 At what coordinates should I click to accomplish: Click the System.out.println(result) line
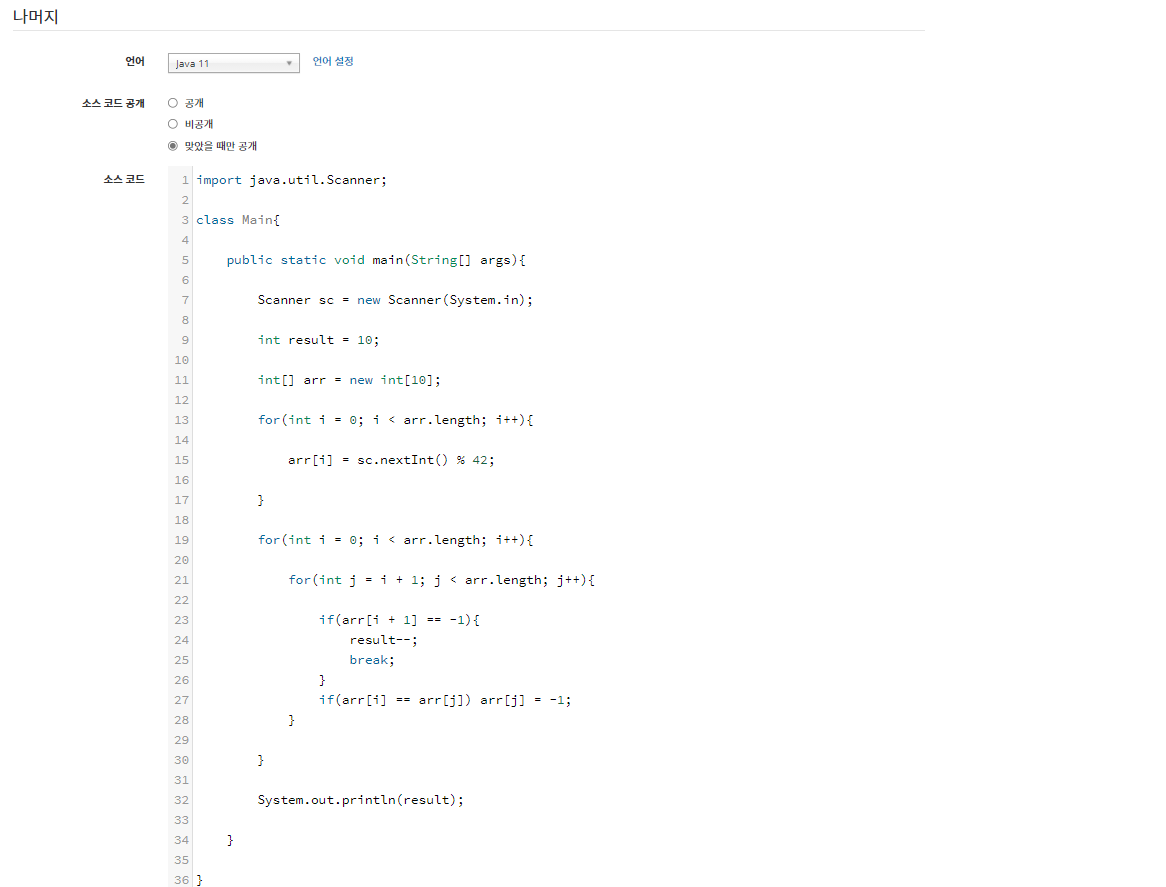pos(361,800)
